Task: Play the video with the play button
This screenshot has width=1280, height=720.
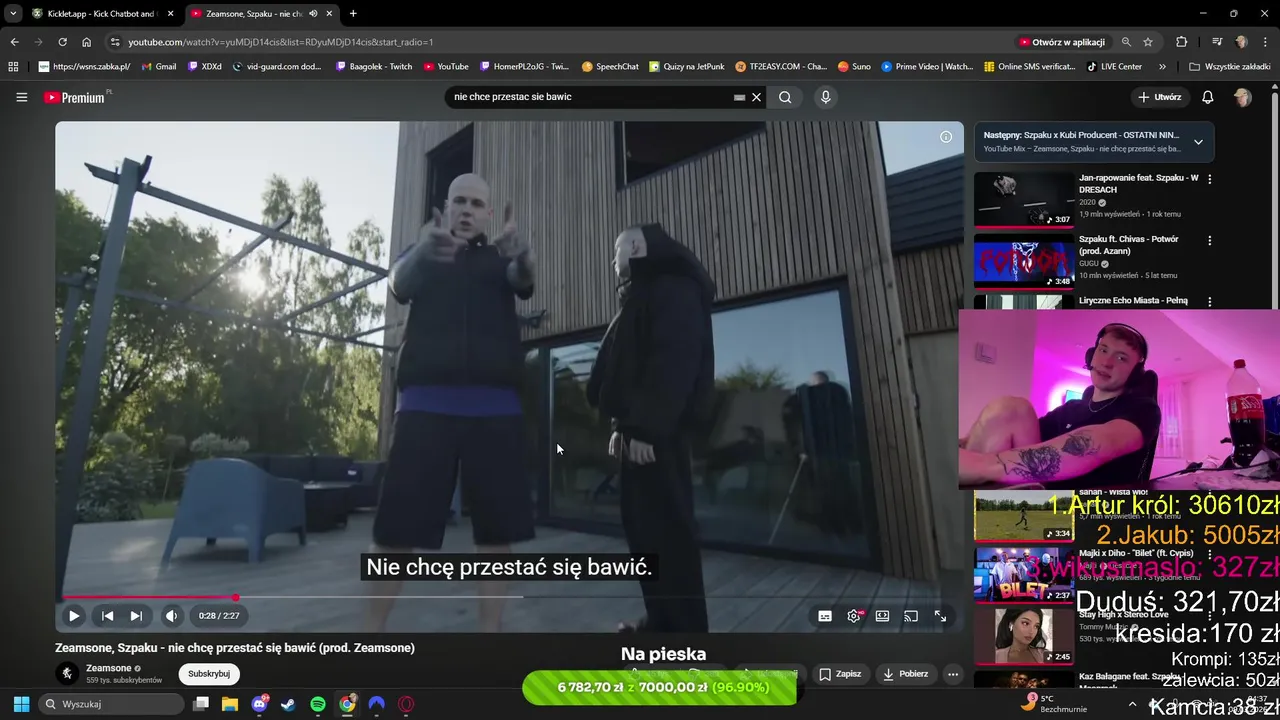Action: click(74, 616)
